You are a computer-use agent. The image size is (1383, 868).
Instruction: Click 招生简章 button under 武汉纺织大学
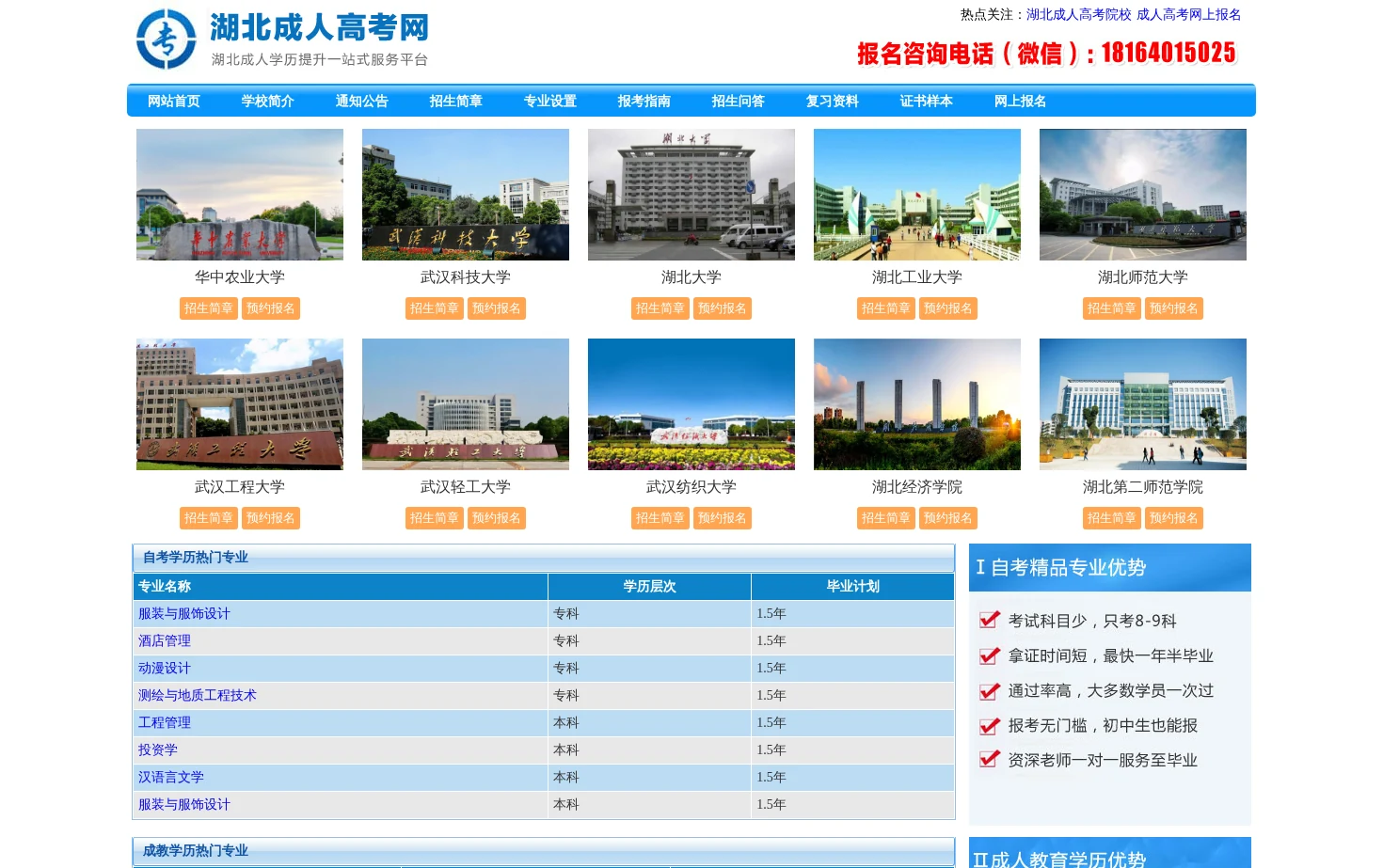tap(660, 518)
